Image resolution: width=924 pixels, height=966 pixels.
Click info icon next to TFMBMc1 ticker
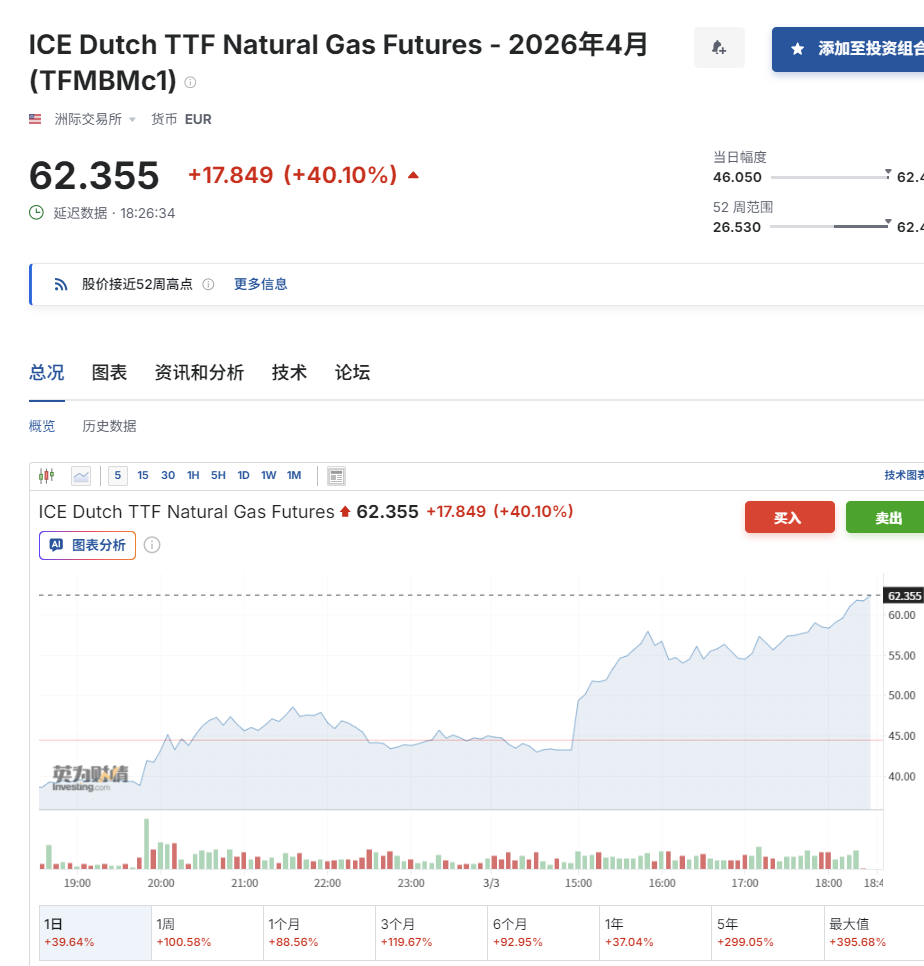point(190,82)
